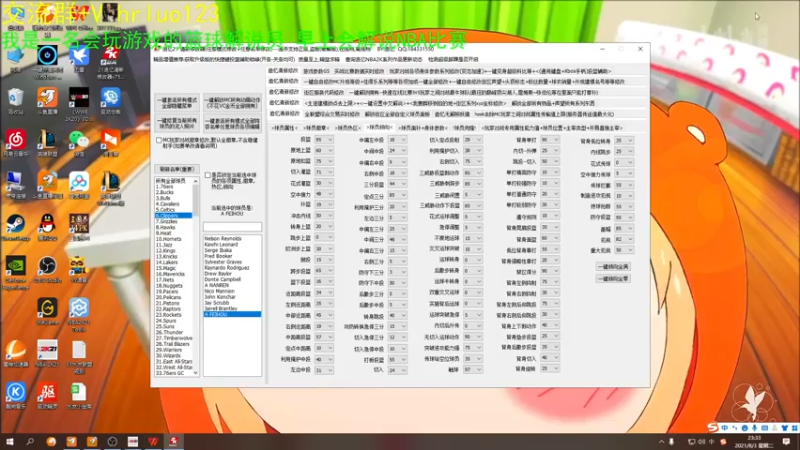Click the 一键倾向全满 button
This screenshot has height=450, width=800.
click(613, 266)
